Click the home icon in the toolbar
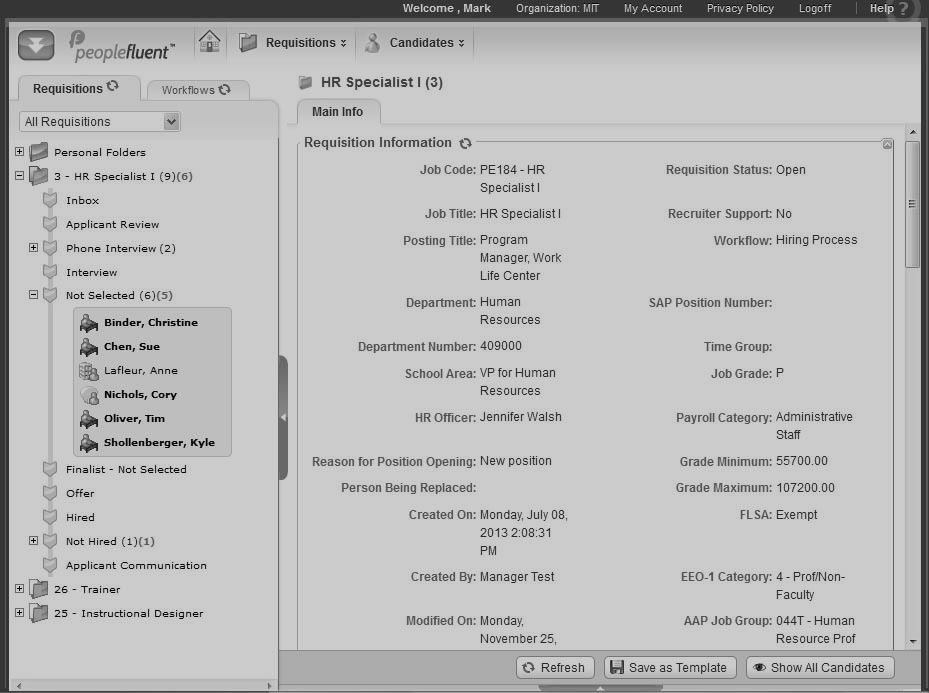Screen dimensions: 929x693 tap(209, 42)
